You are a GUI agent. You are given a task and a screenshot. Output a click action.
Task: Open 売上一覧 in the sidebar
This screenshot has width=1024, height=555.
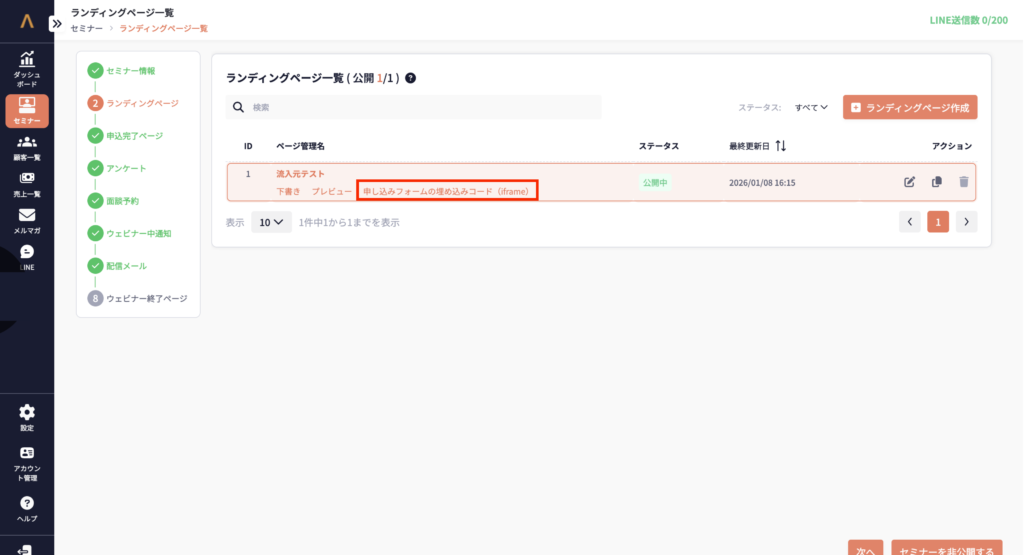tap(27, 185)
